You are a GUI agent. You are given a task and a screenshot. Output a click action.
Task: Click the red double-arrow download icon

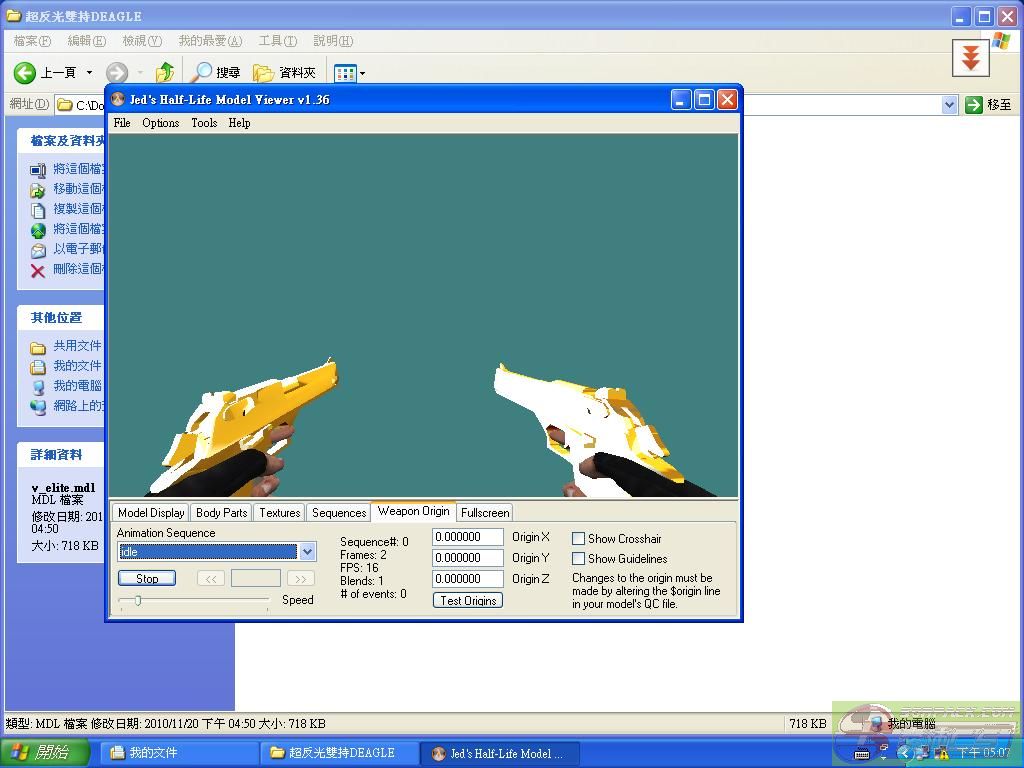[x=970, y=57]
